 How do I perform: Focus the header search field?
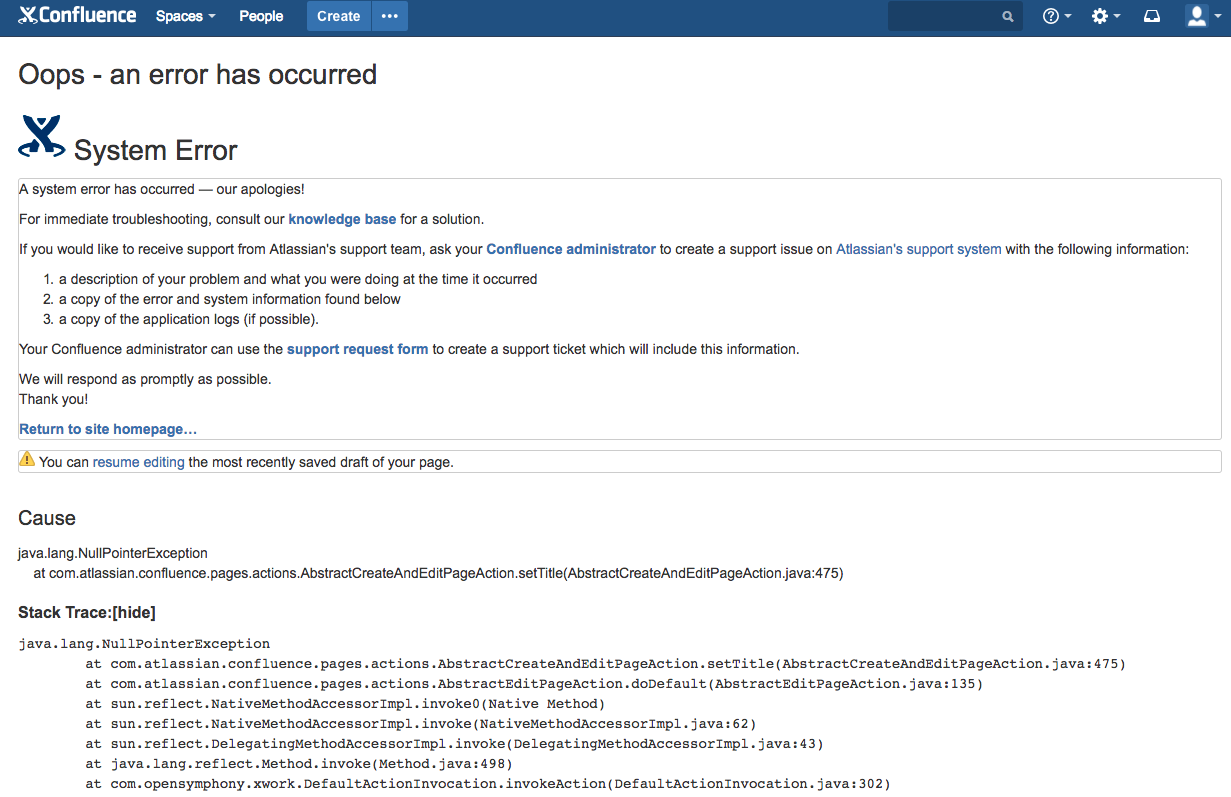(x=955, y=16)
